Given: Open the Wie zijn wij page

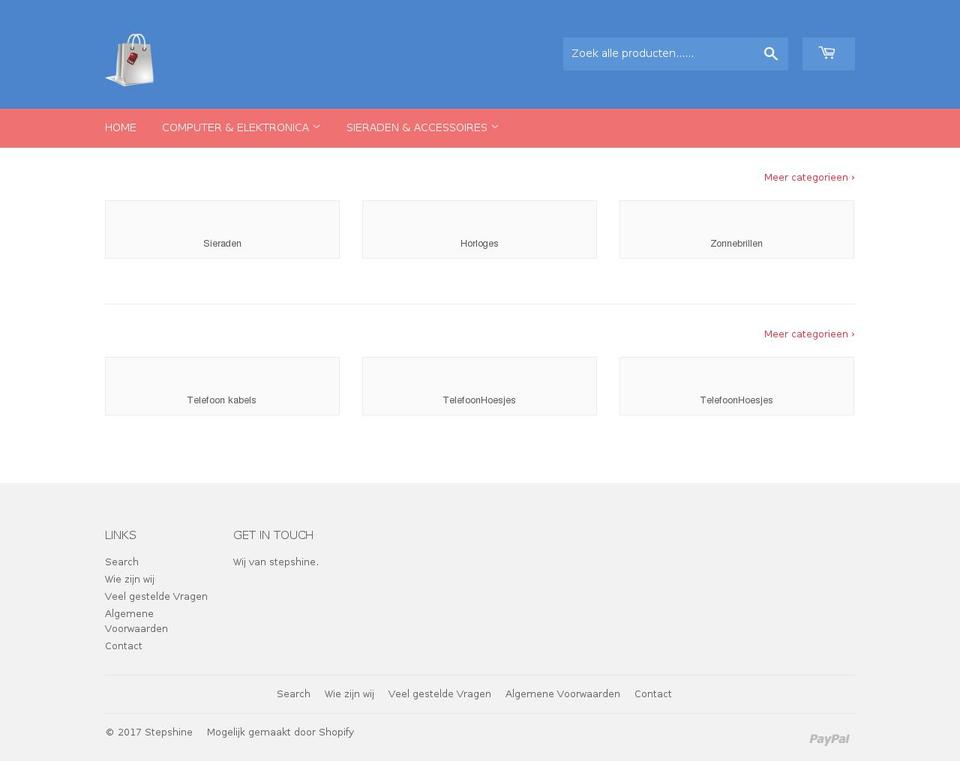Looking at the screenshot, I should [x=129, y=579].
